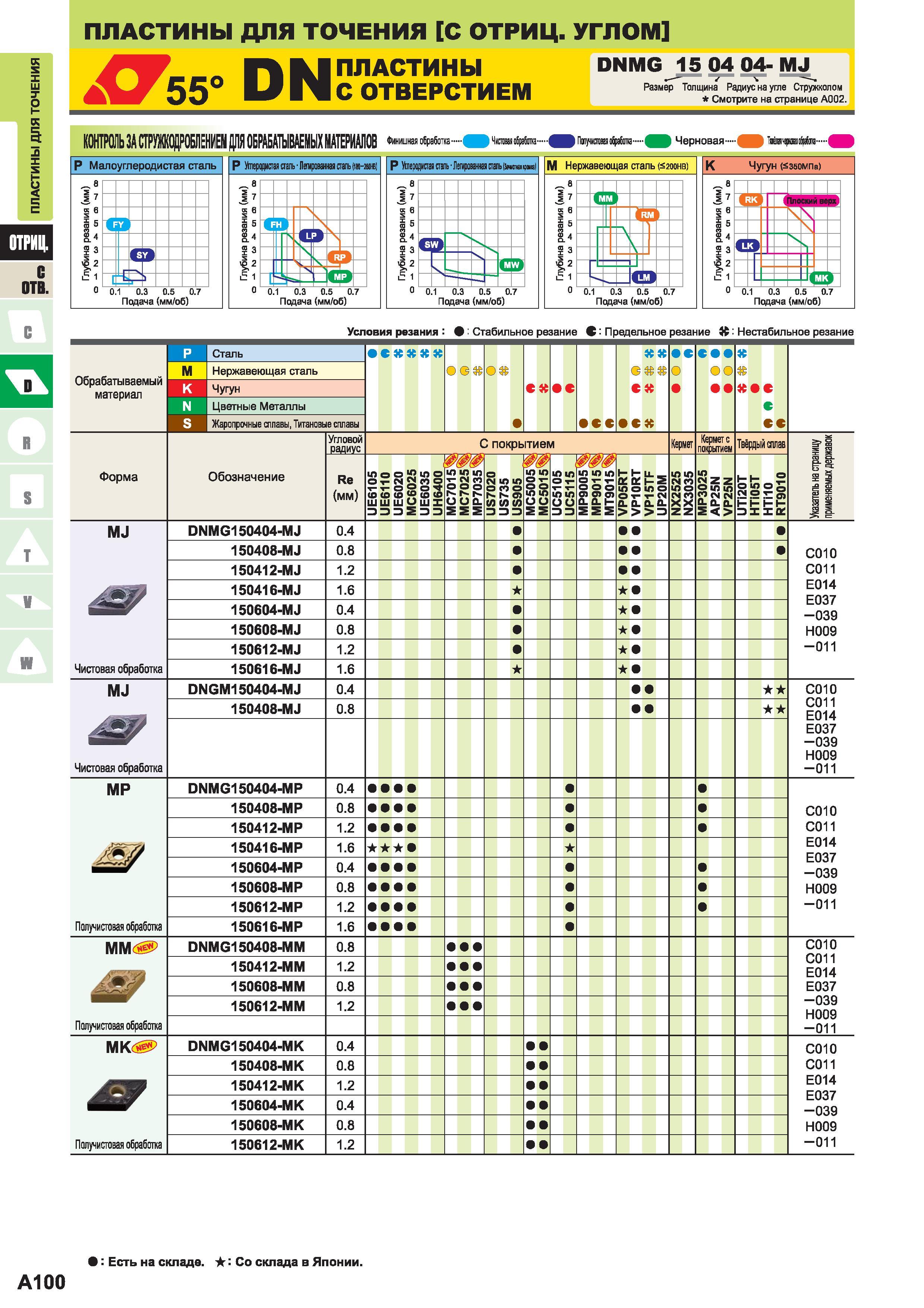Click the Условия резания legend label

[x=396, y=331]
